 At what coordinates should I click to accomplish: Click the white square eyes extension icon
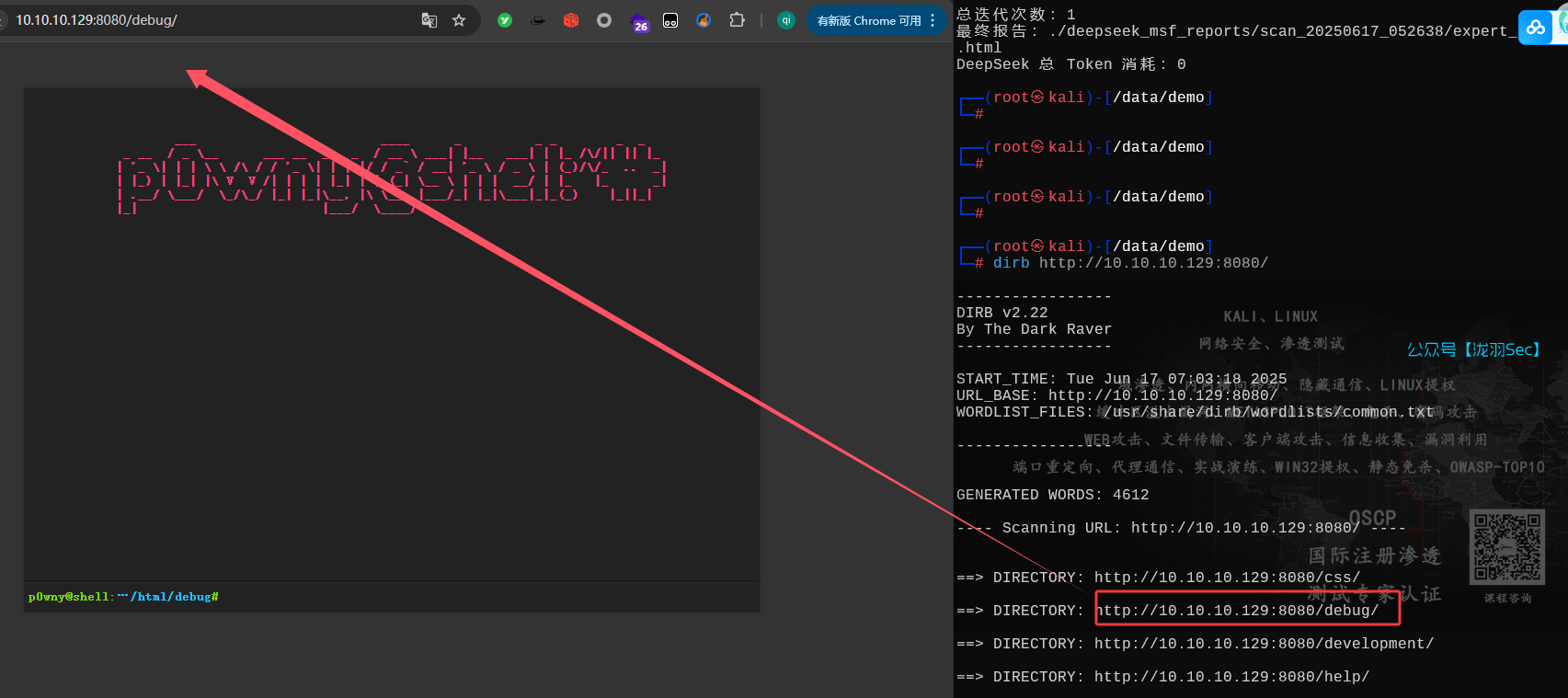click(x=670, y=20)
